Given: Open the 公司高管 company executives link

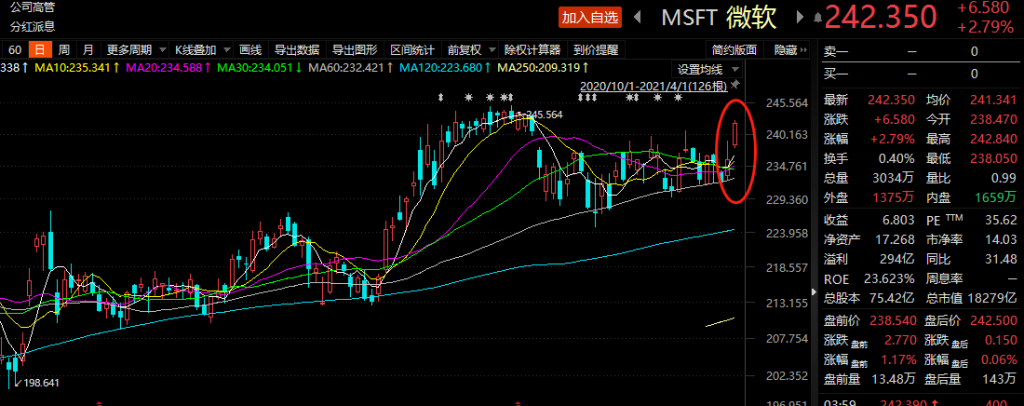Looking at the screenshot, I should [x=33, y=8].
